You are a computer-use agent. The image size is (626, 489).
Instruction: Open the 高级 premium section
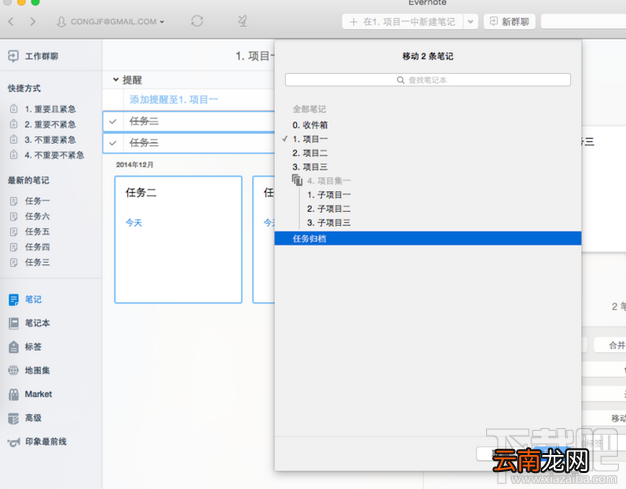coord(26,418)
